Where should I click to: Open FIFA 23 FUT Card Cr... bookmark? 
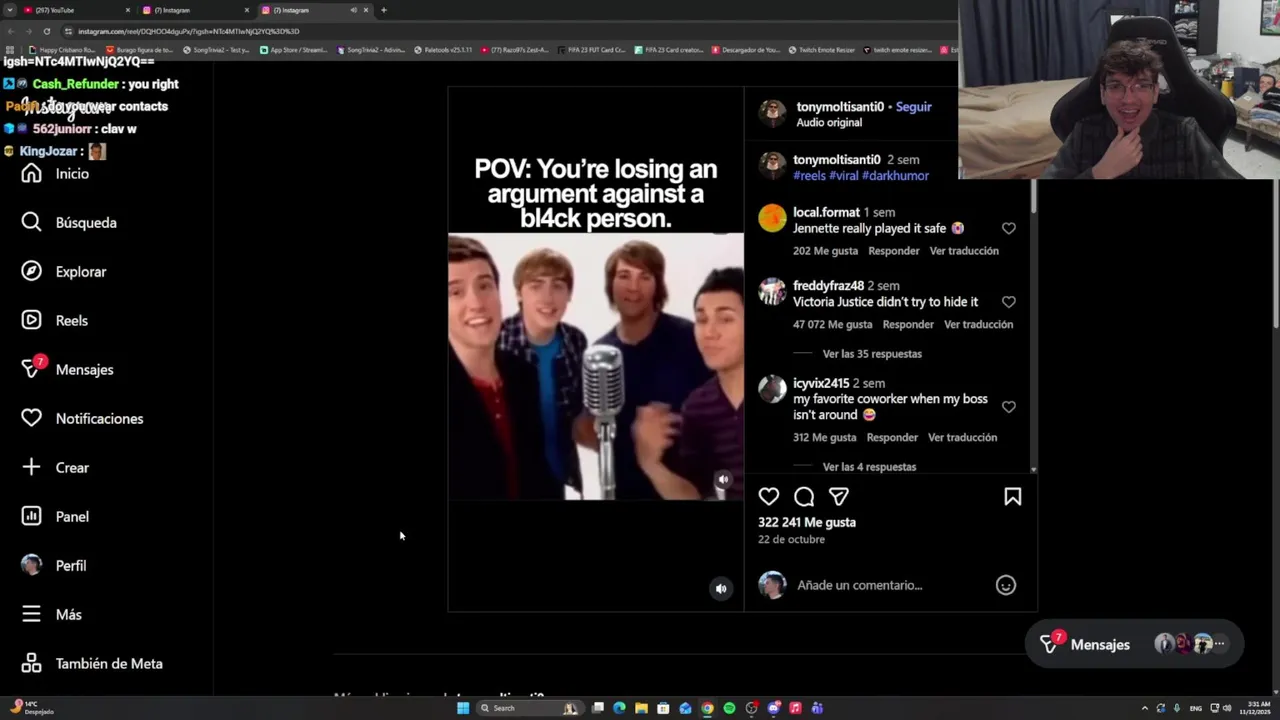point(592,50)
